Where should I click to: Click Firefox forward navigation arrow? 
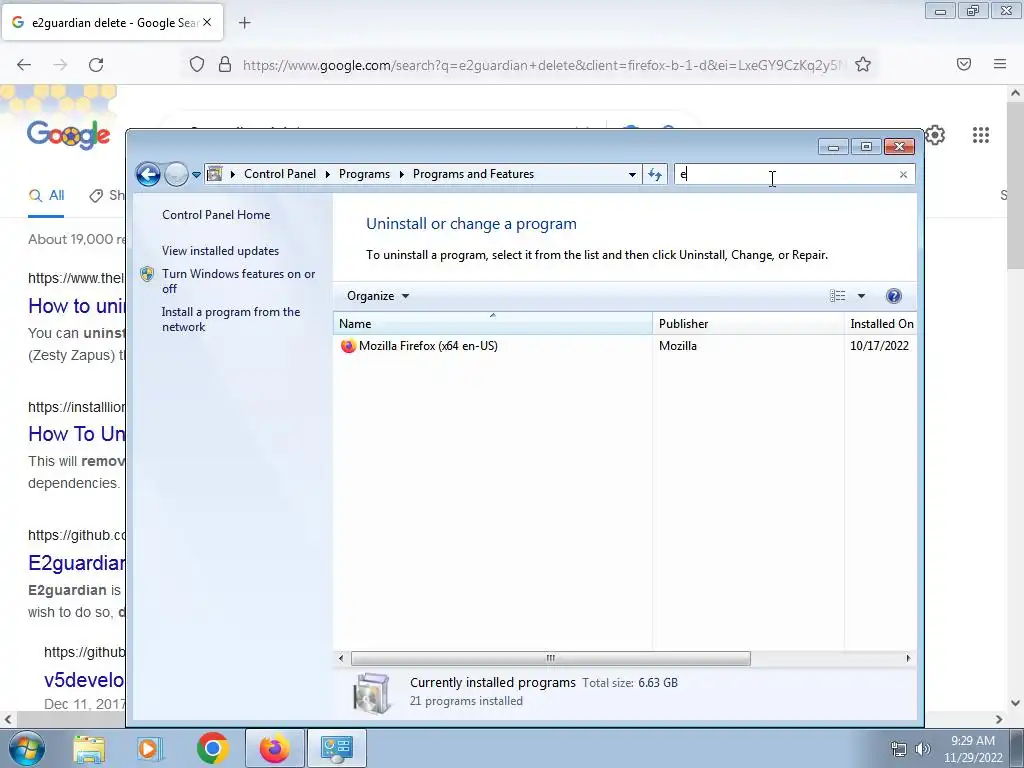click(60, 65)
